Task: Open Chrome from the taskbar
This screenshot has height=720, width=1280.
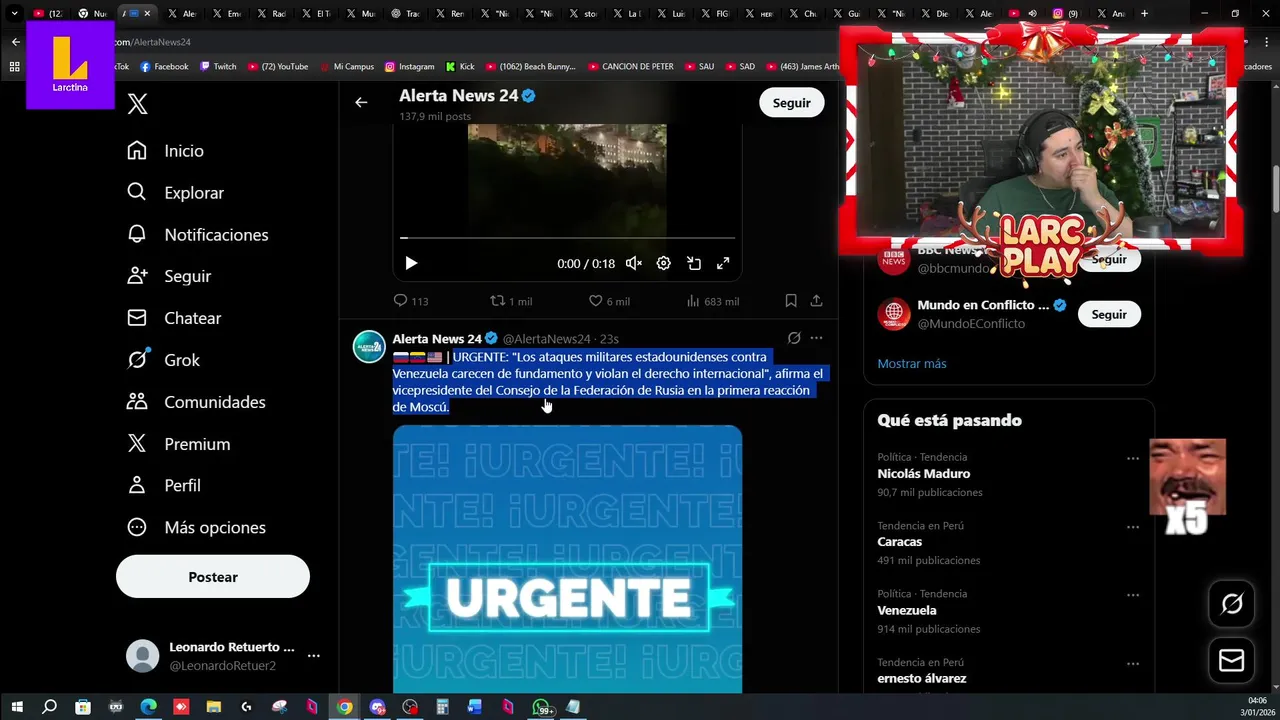Action: click(344, 707)
